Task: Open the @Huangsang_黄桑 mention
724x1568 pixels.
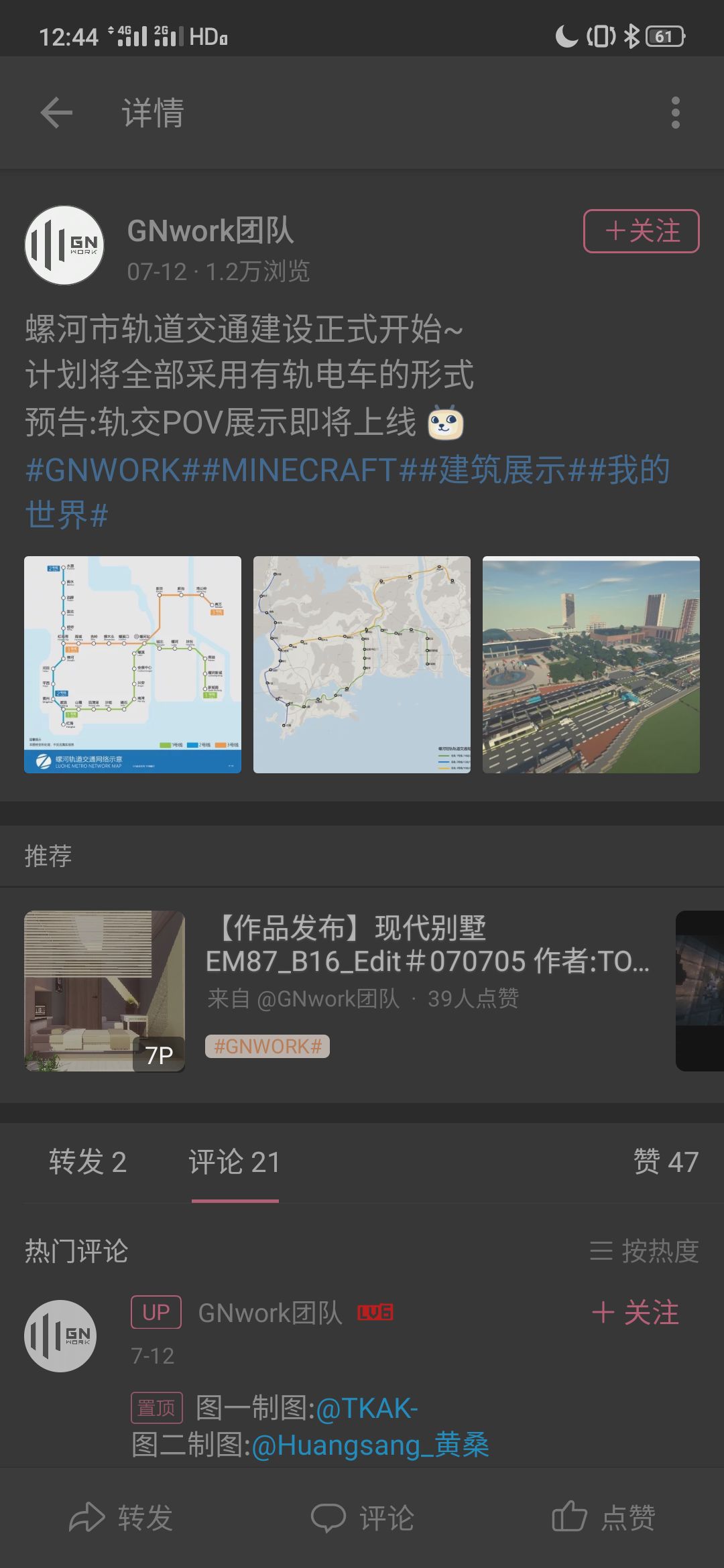Action: click(x=370, y=1445)
